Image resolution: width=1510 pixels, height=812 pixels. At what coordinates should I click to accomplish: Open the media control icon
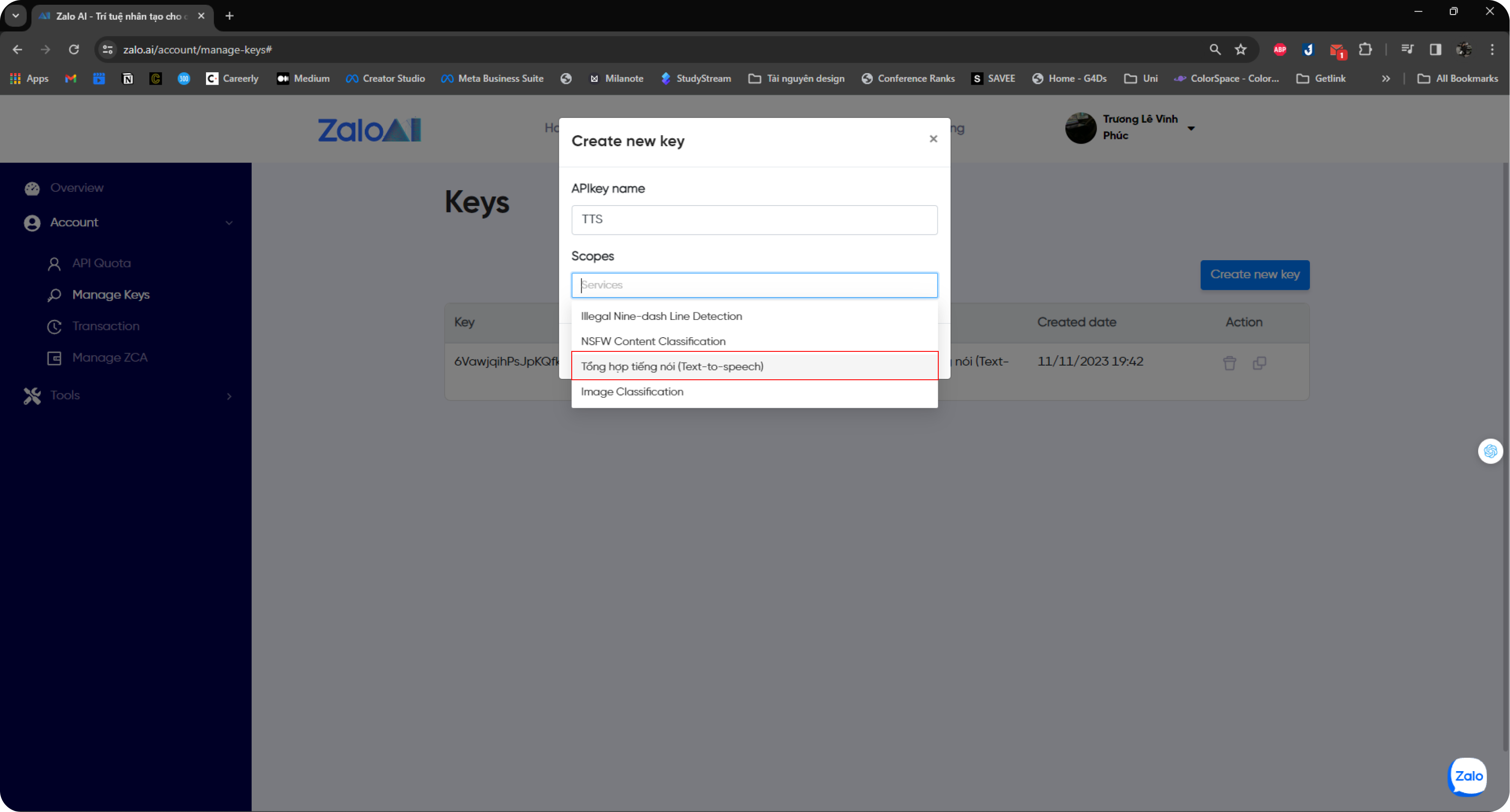click(x=1407, y=50)
